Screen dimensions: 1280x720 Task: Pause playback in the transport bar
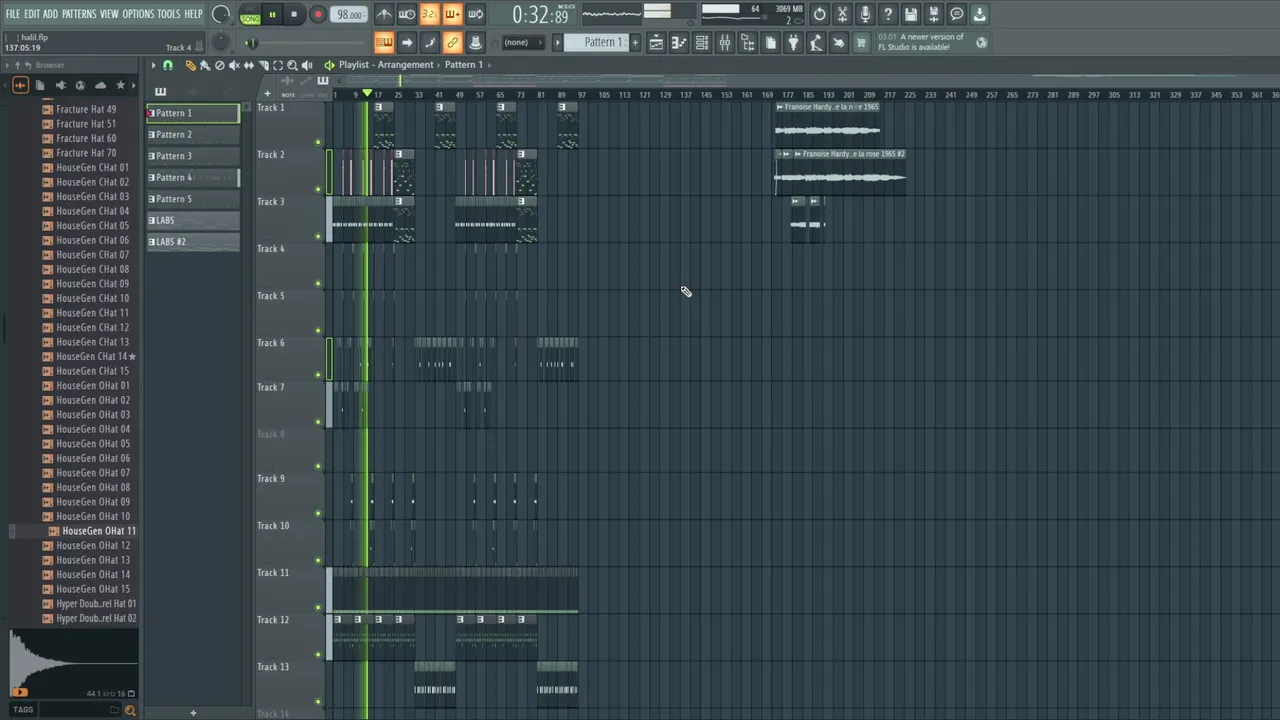click(272, 14)
